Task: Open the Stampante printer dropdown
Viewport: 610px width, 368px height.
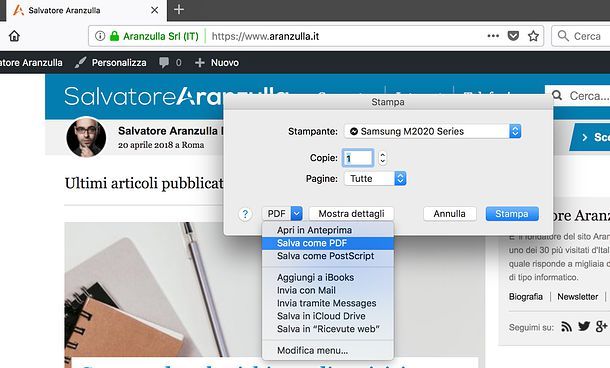Action: 433,131
